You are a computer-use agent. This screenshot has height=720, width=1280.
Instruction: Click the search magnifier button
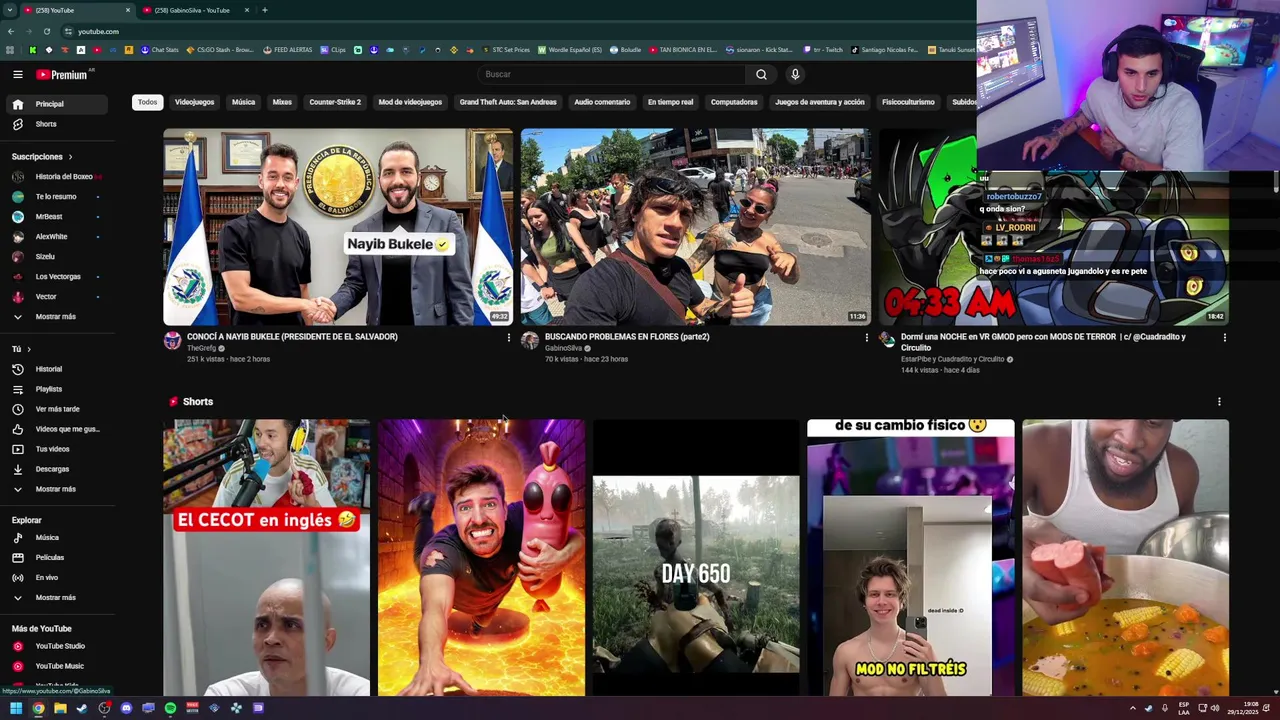point(761,74)
